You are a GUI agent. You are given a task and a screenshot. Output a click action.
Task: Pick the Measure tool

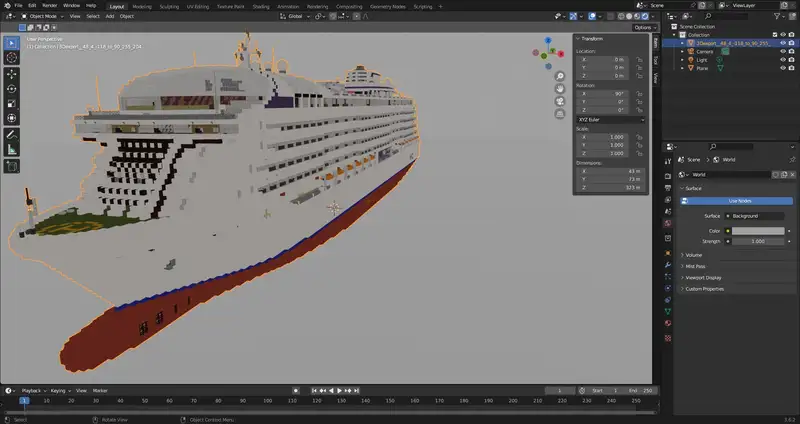point(12,149)
